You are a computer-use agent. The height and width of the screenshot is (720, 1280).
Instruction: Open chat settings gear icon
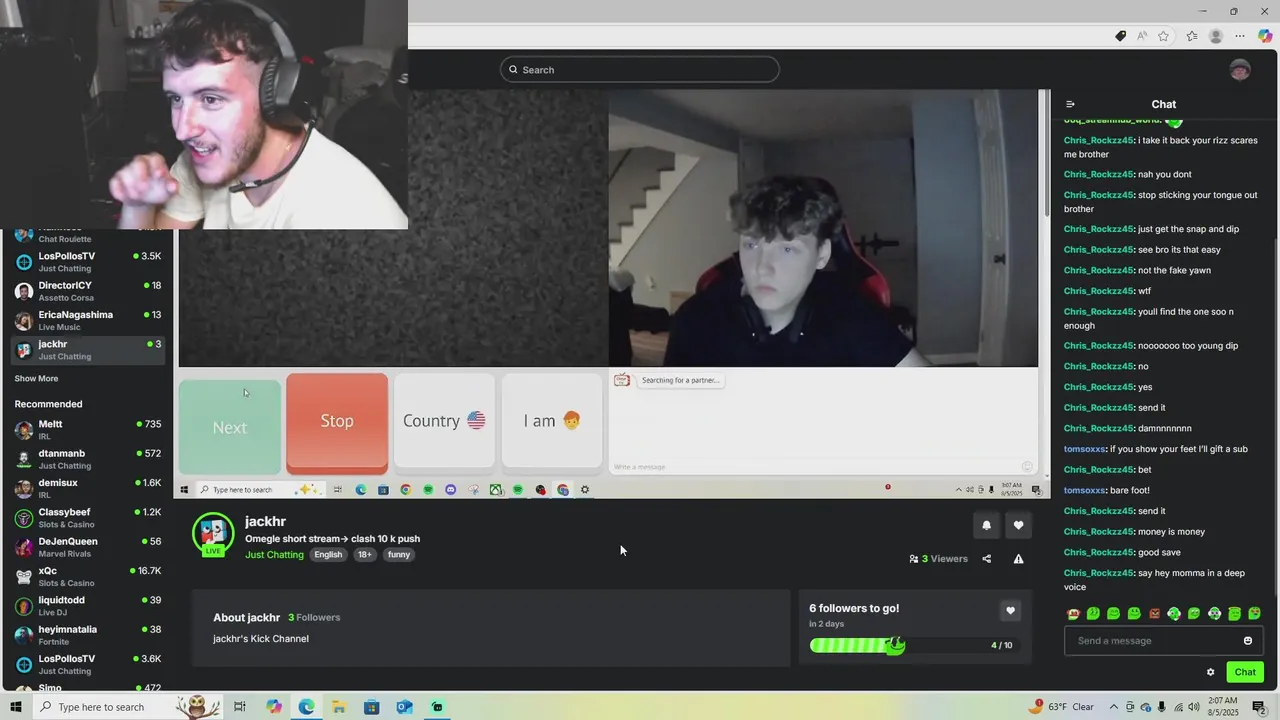click(1210, 672)
